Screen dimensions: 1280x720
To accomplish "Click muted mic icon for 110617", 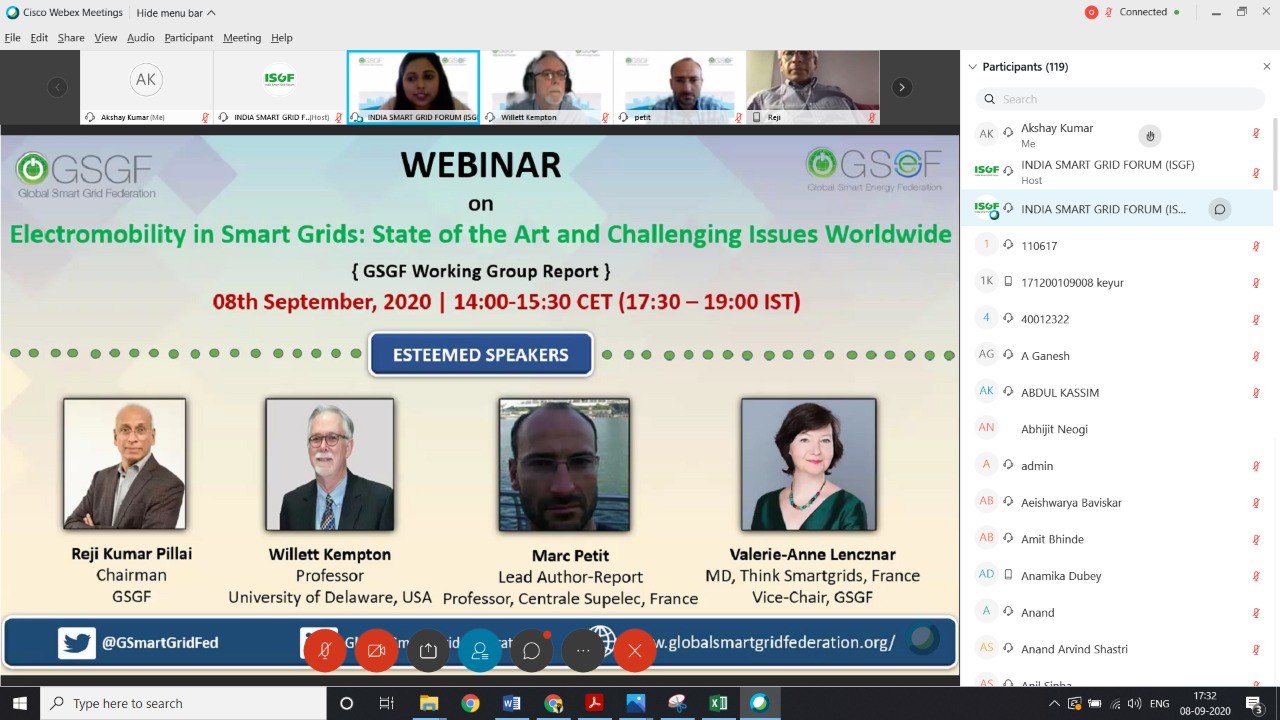I will (x=1256, y=246).
